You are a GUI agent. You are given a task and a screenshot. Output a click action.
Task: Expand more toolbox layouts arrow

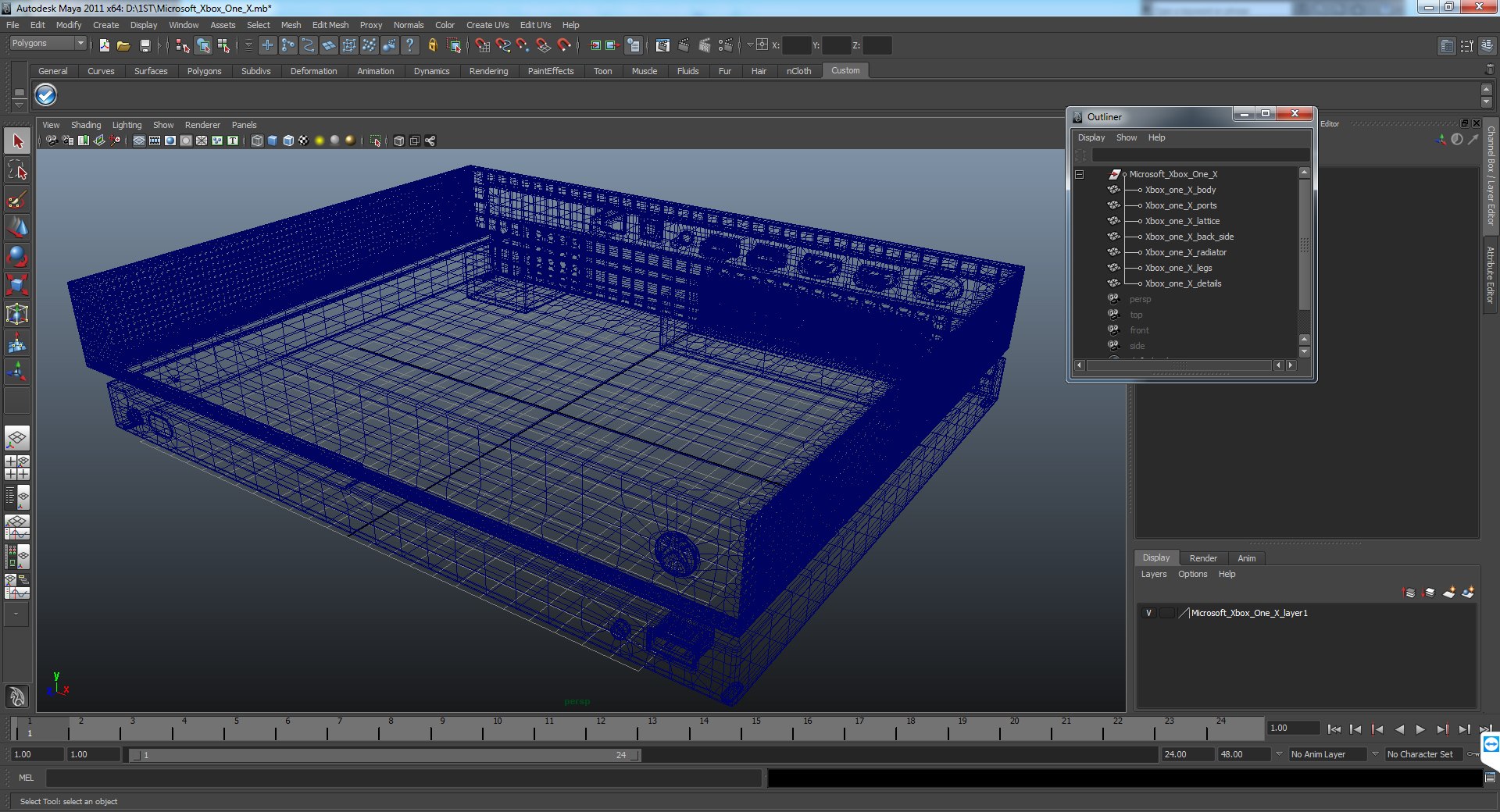(x=16, y=614)
